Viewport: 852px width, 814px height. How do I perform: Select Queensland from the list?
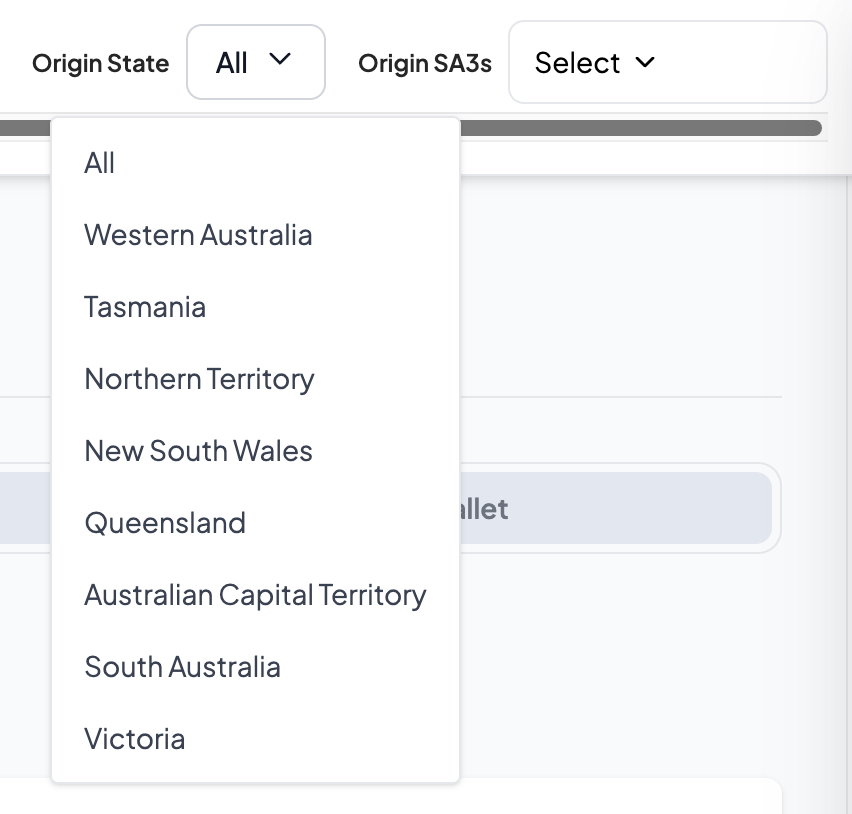pos(165,523)
